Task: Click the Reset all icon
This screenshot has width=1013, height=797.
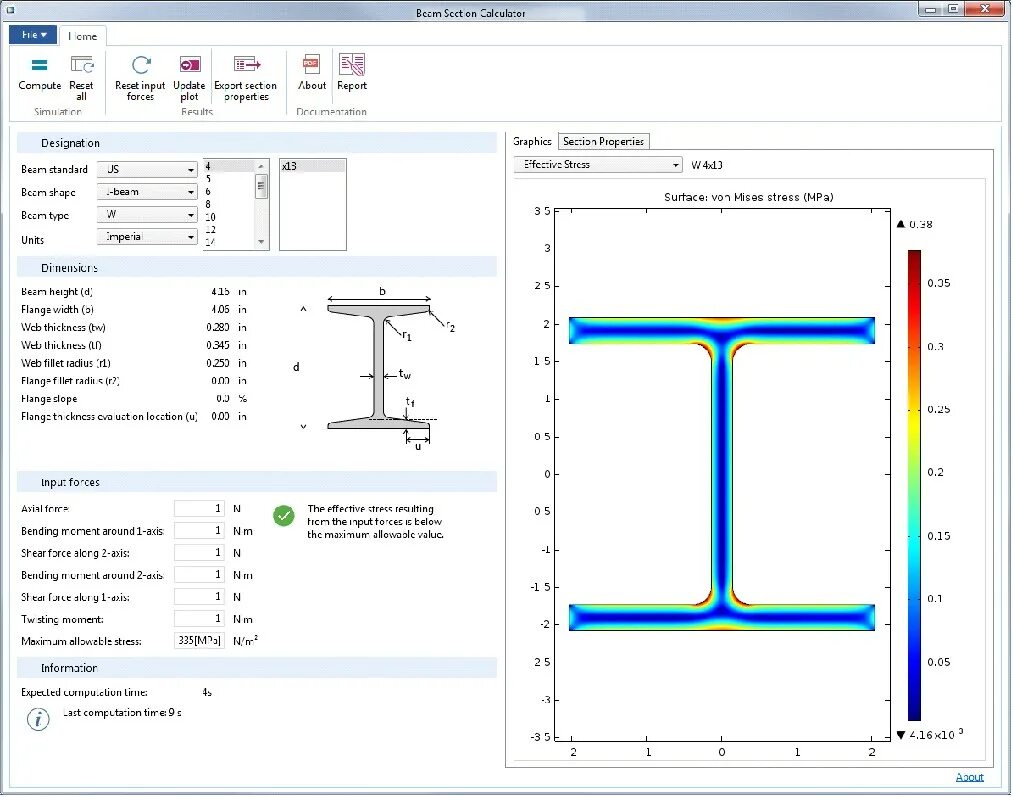Action: pos(81,65)
